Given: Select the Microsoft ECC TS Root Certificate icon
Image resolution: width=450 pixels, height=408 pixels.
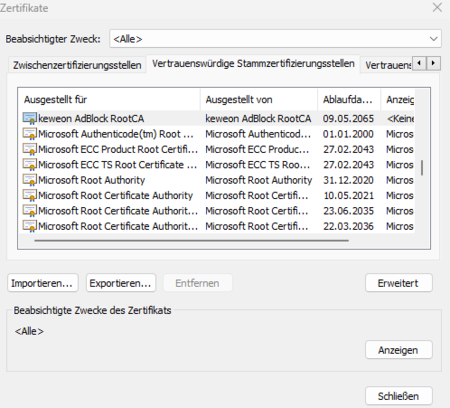Looking at the screenshot, I should pyautogui.click(x=29, y=164).
